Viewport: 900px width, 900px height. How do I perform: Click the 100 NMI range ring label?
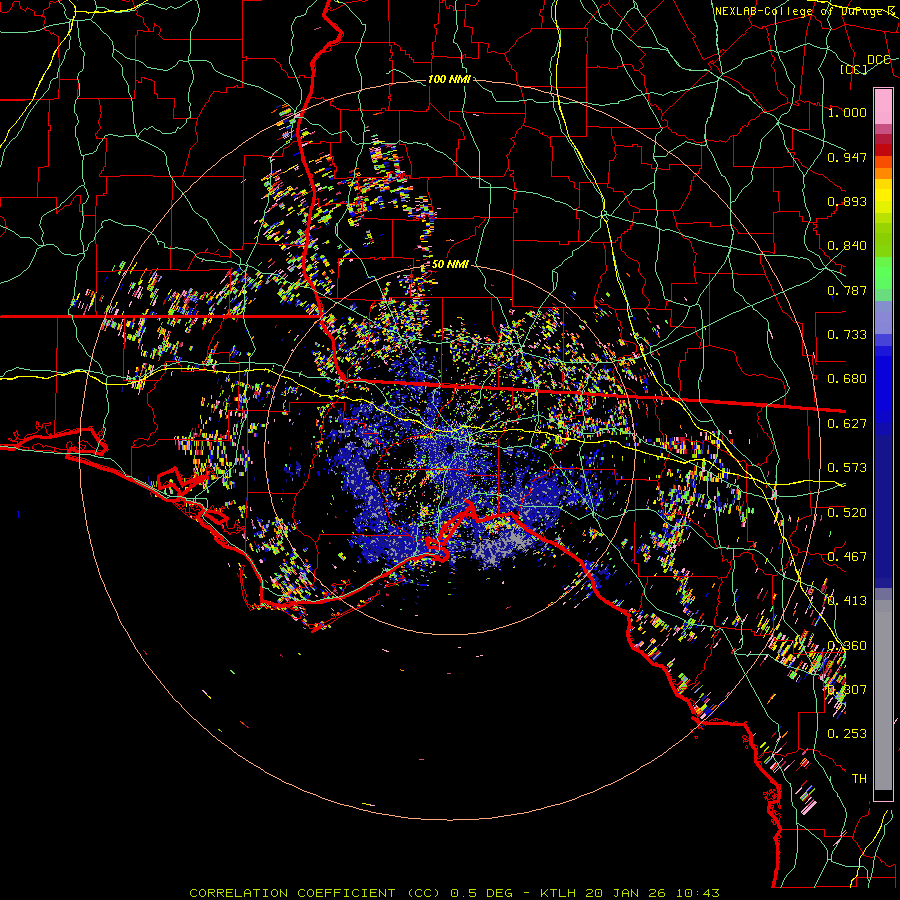[x=449, y=79]
